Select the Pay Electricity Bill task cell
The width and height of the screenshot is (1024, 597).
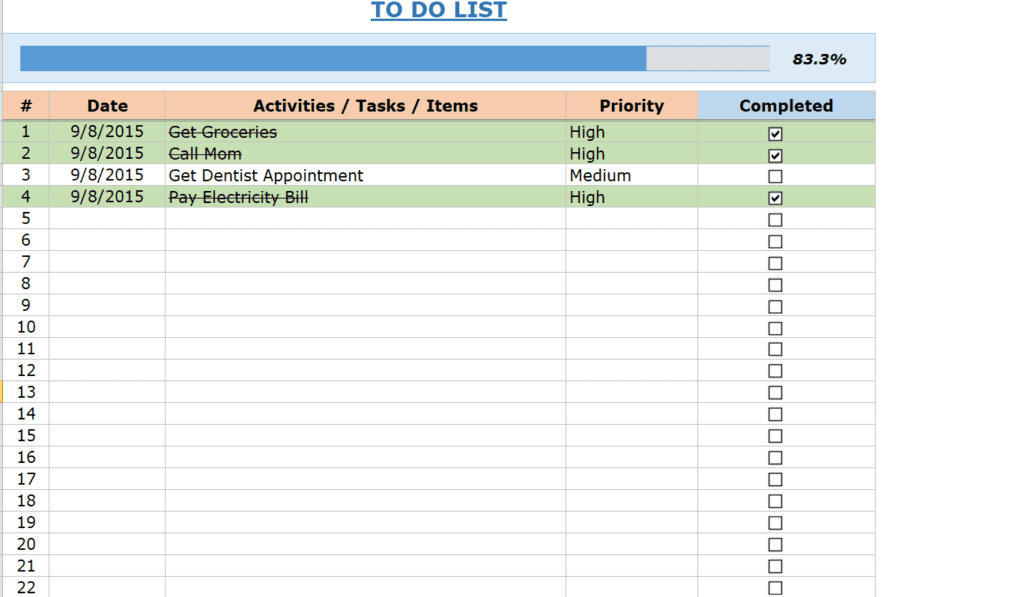pyautogui.click(x=365, y=197)
